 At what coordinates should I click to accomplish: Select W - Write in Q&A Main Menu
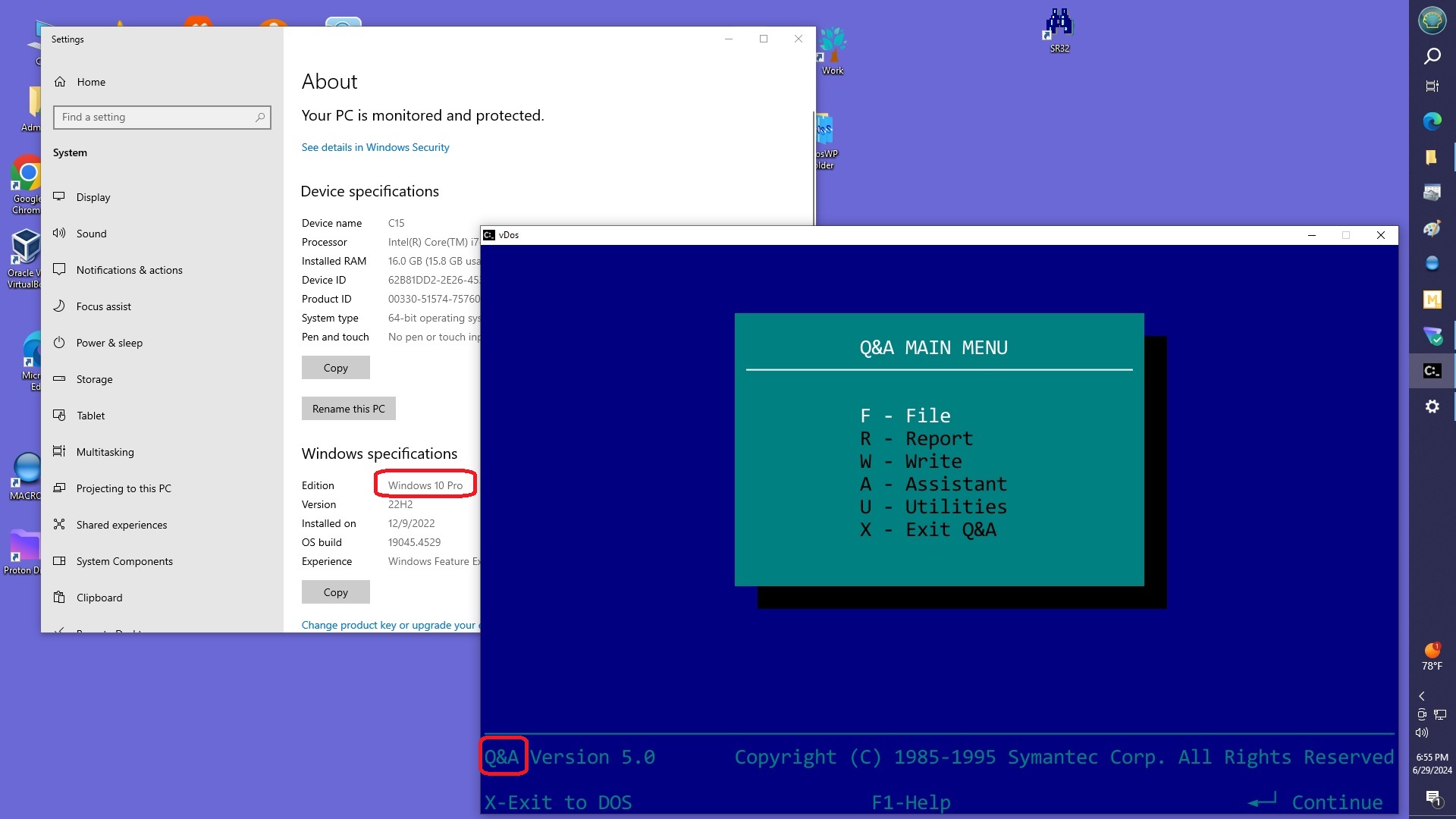pos(911,461)
